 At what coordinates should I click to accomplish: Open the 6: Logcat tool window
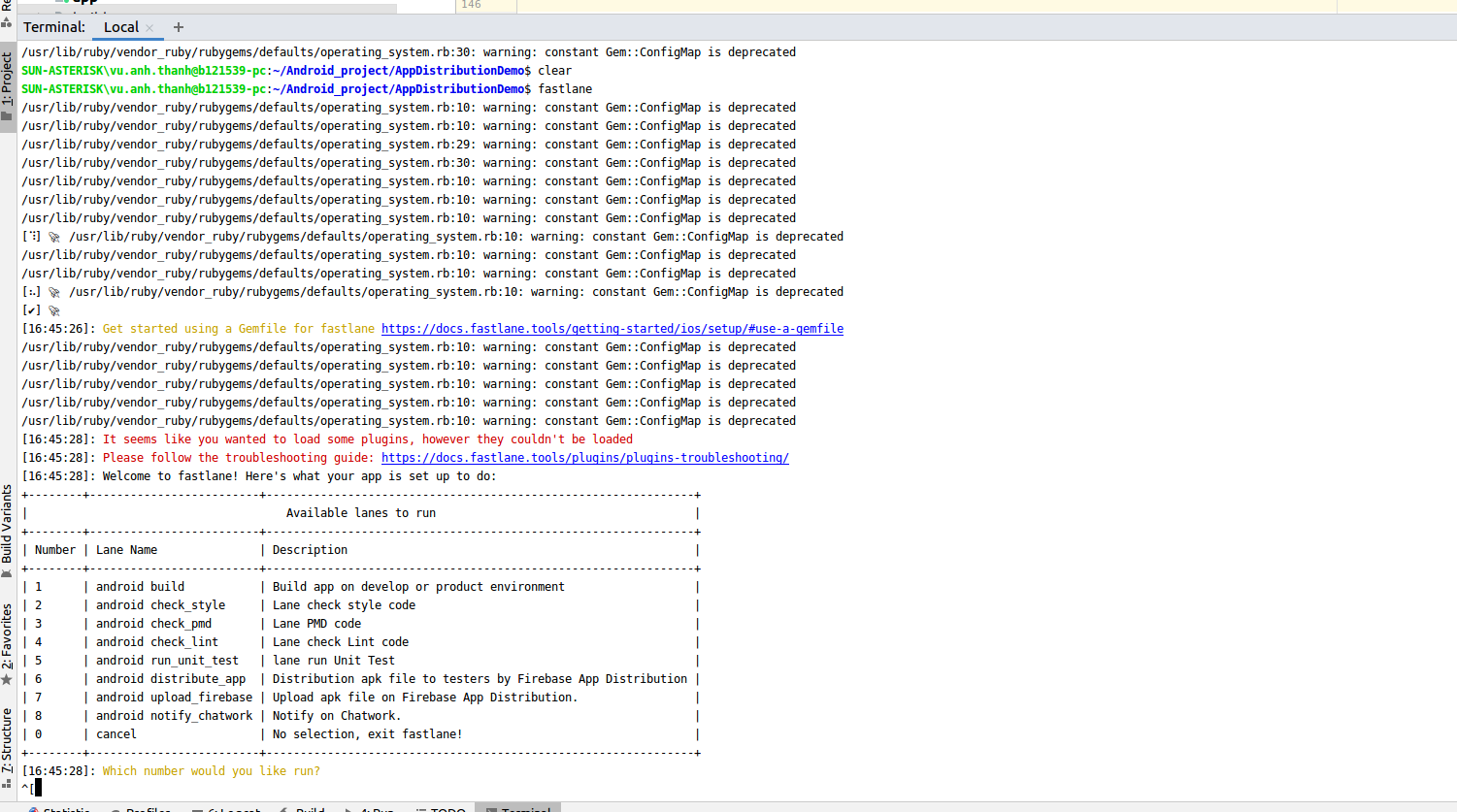227,808
